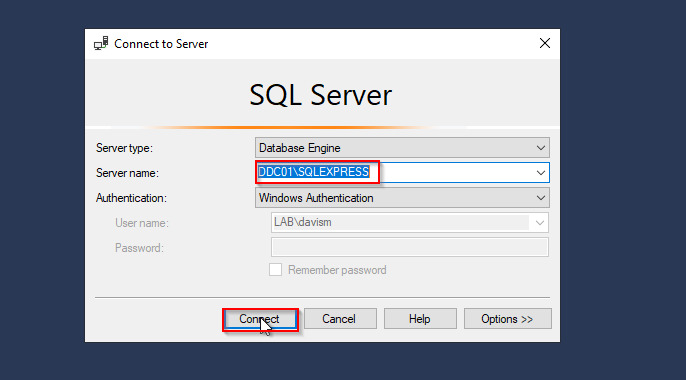Click the Connect to Server dialog icon
This screenshot has width=686, height=380.
(x=101, y=44)
